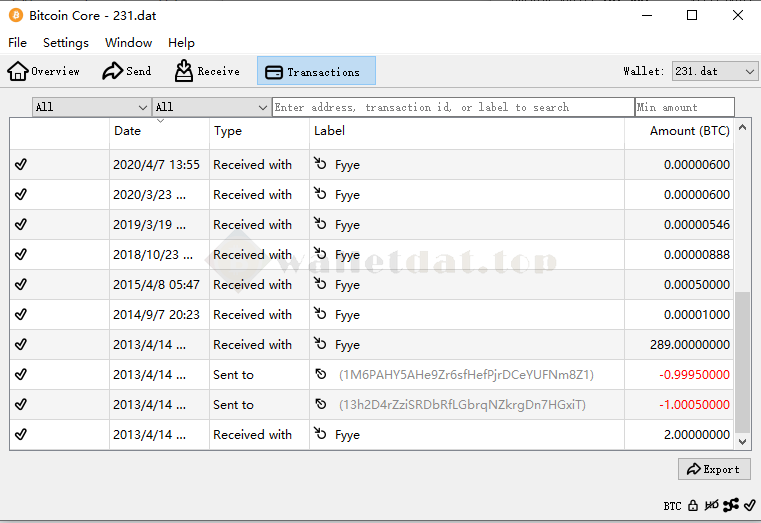
Task: Click the wallet lock icon in status bar
Action: tap(693, 506)
